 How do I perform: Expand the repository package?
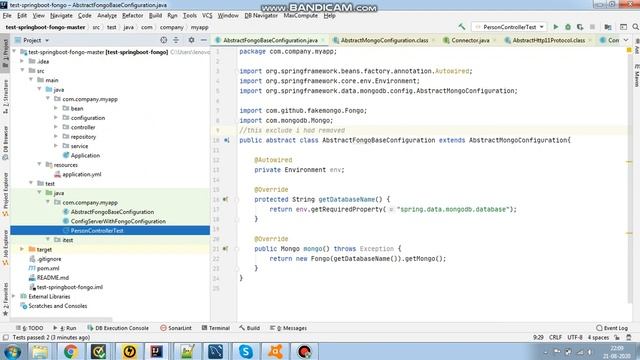click(56, 136)
